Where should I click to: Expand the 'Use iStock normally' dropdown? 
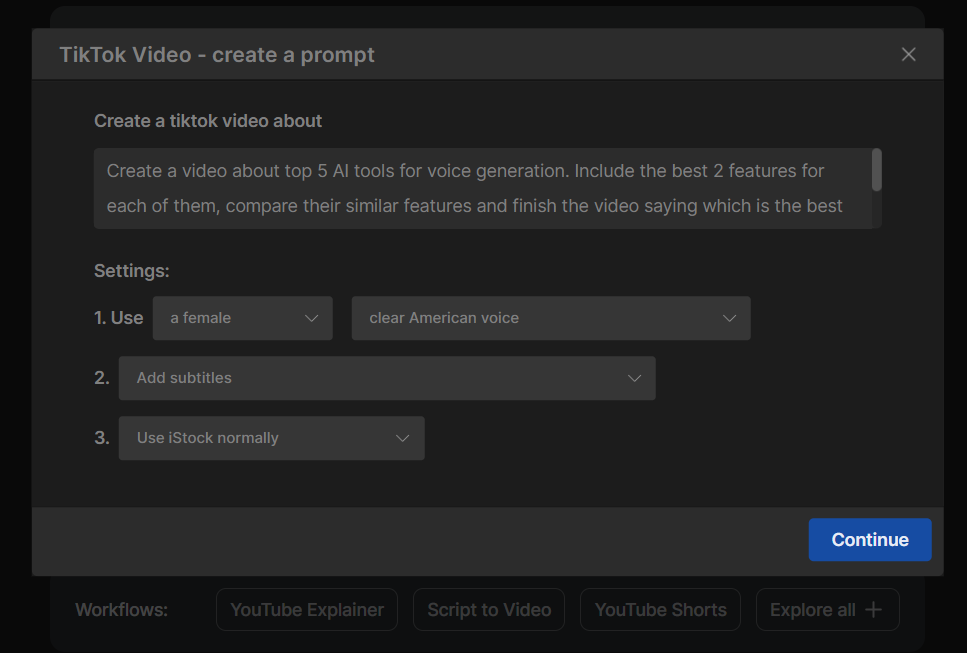[271, 438]
